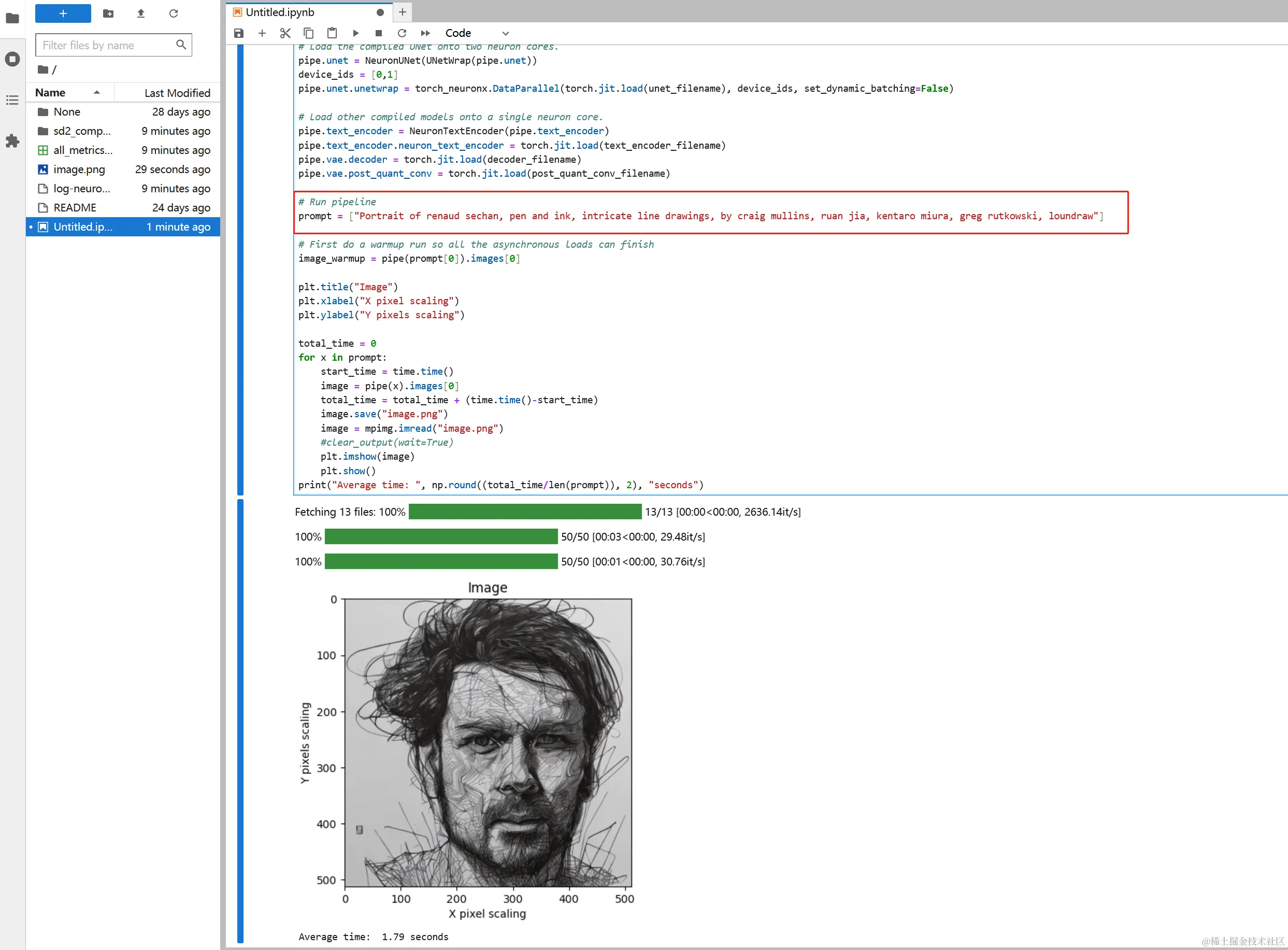The image size is (1288, 950).
Task: Click the Filter files by name field
Action: point(107,45)
